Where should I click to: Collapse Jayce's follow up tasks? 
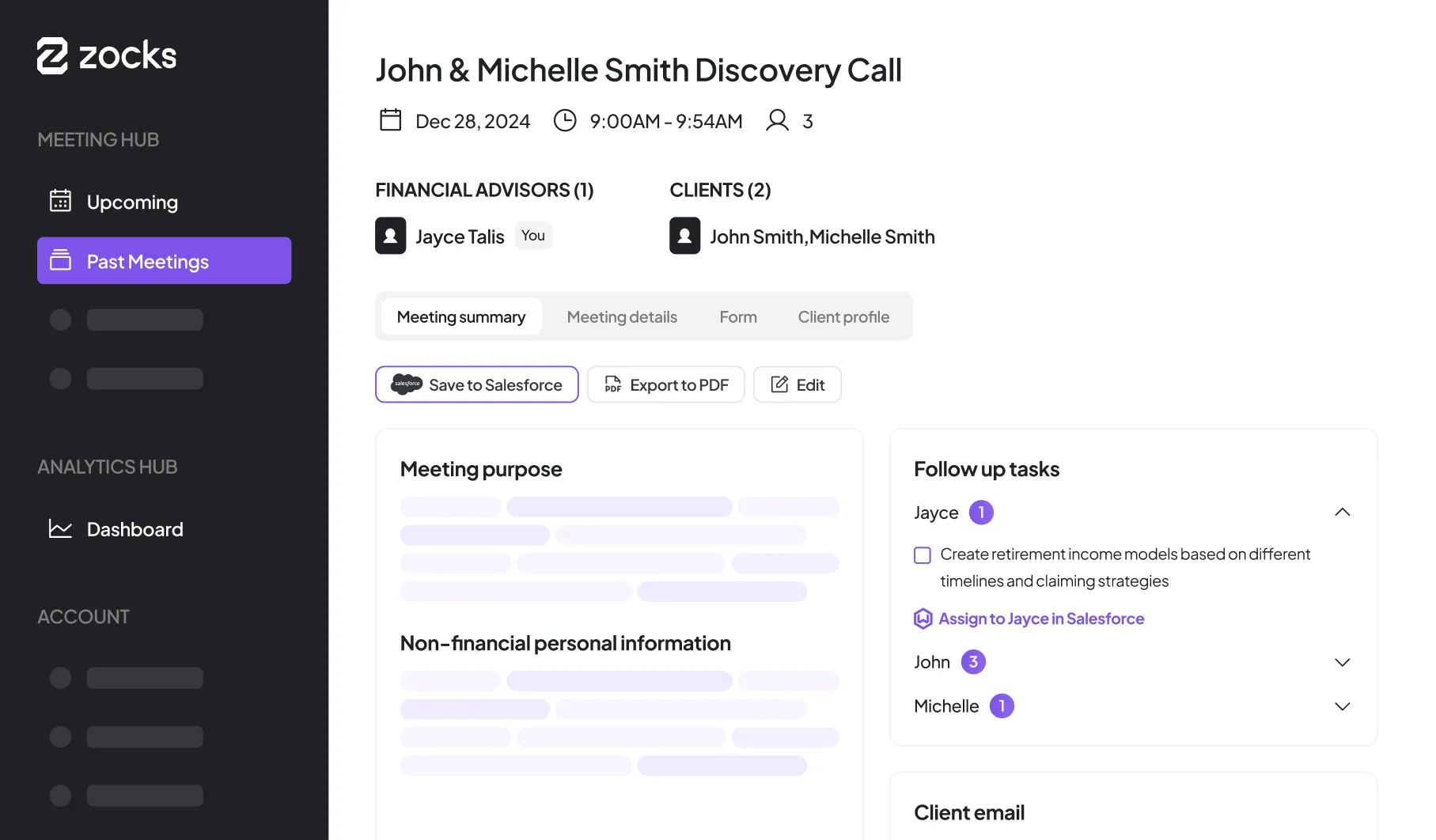[x=1342, y=513]
